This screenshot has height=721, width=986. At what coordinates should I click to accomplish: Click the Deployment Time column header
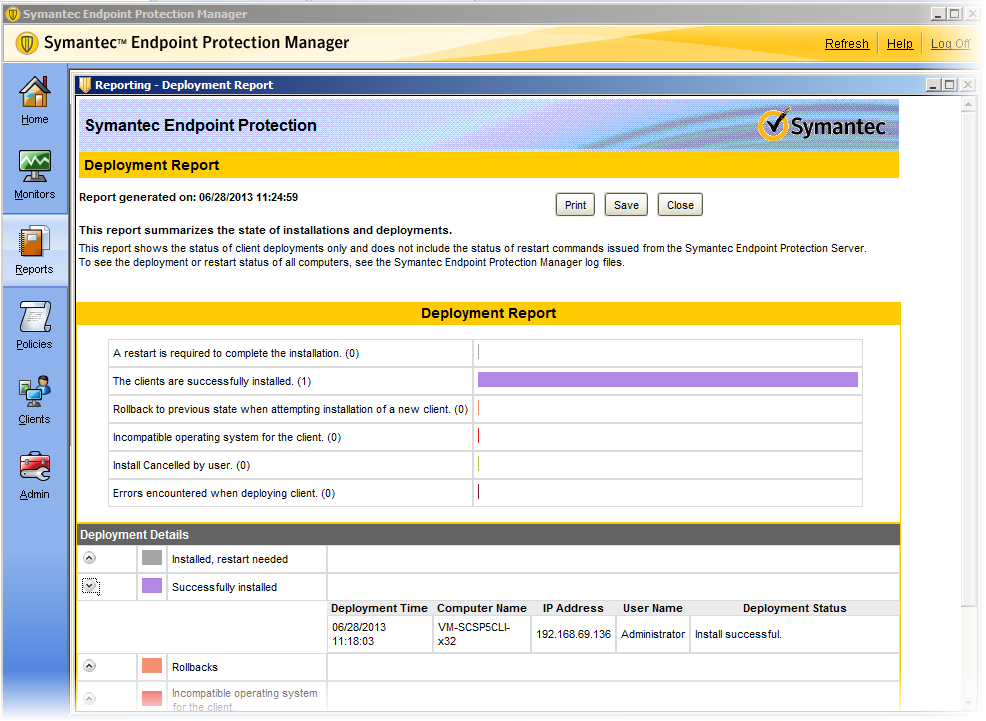[379, 608]
